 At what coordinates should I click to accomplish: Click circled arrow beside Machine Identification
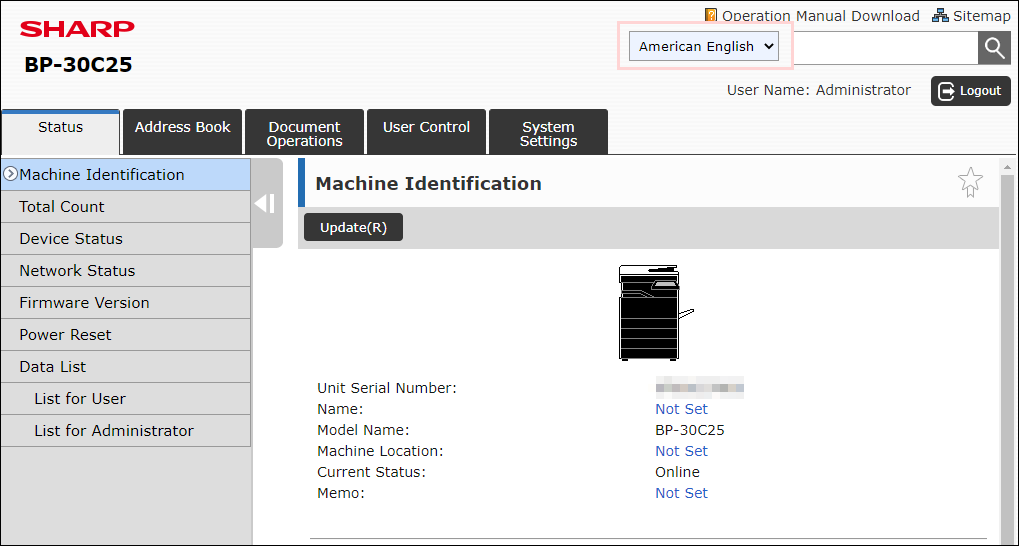[10, 174]
